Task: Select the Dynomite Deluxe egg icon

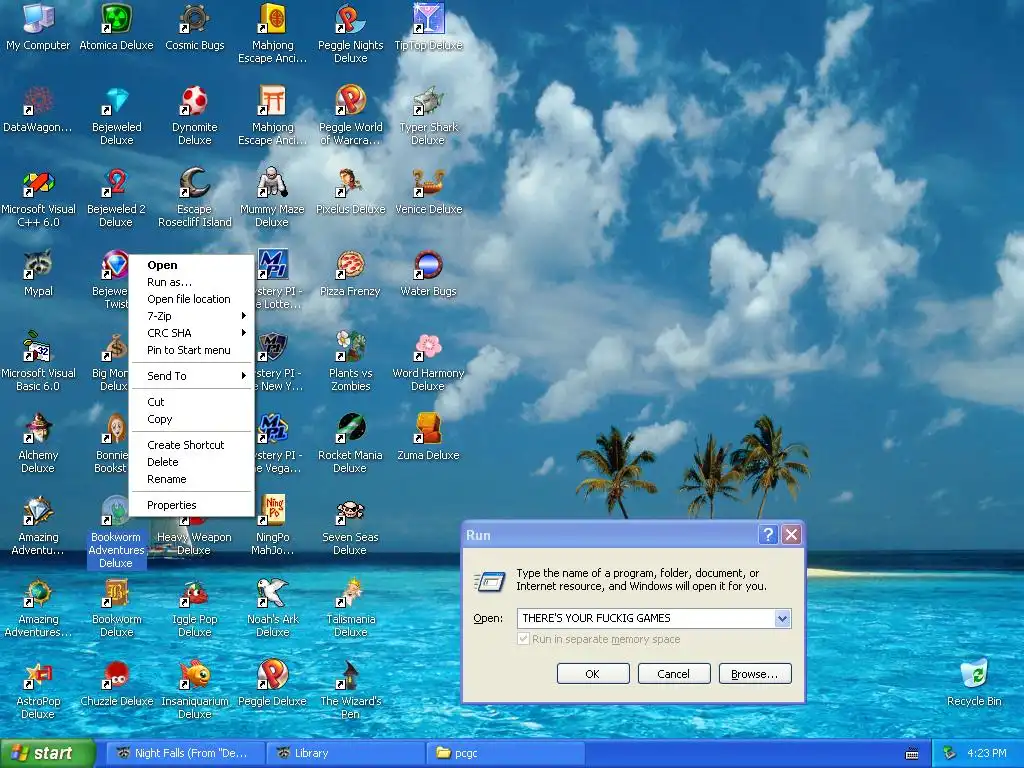Action: tap(195, 101)
